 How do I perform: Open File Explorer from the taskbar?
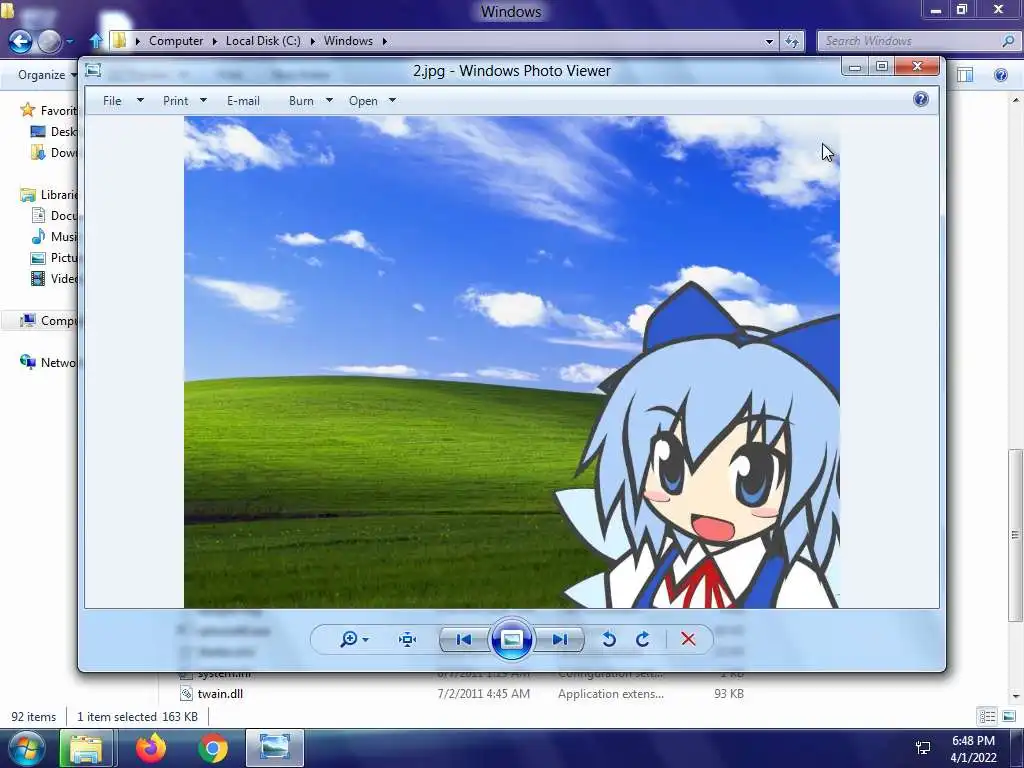pos(86,748)
